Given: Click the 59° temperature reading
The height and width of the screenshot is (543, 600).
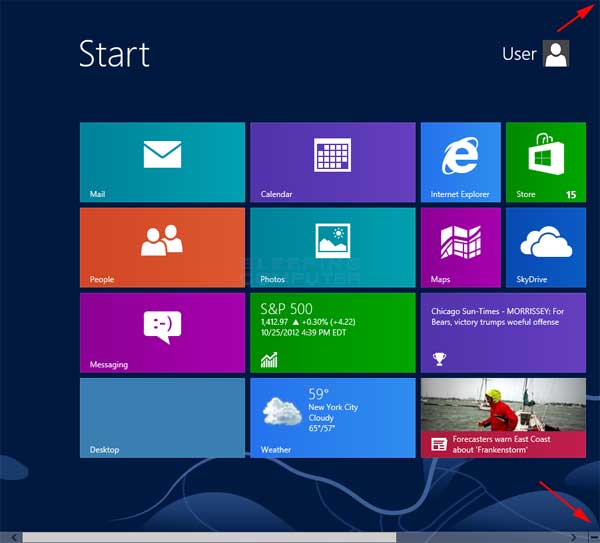Looking at the screenshot, I should coord(318,393).
